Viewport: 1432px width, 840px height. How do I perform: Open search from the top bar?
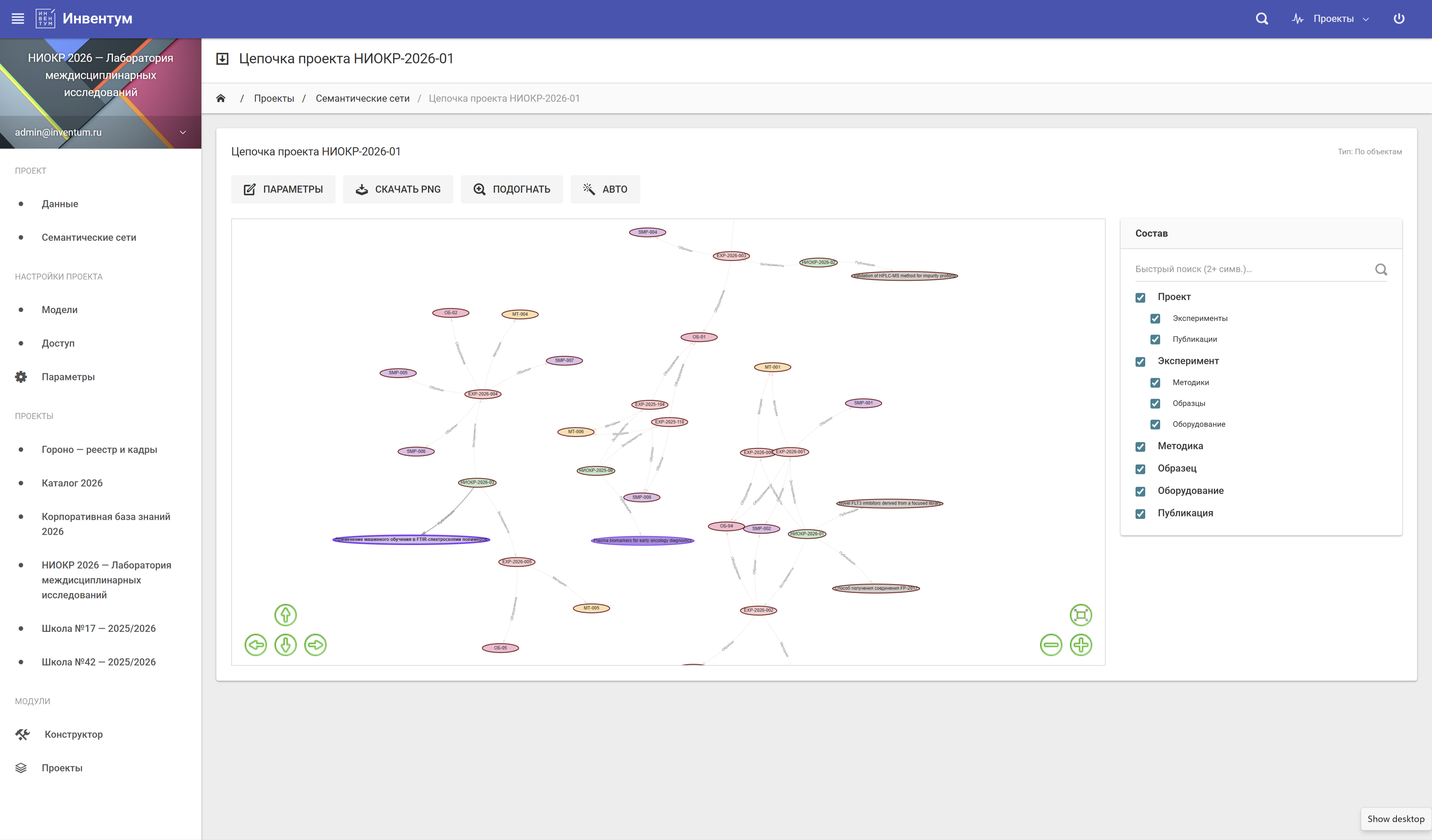1262,19
